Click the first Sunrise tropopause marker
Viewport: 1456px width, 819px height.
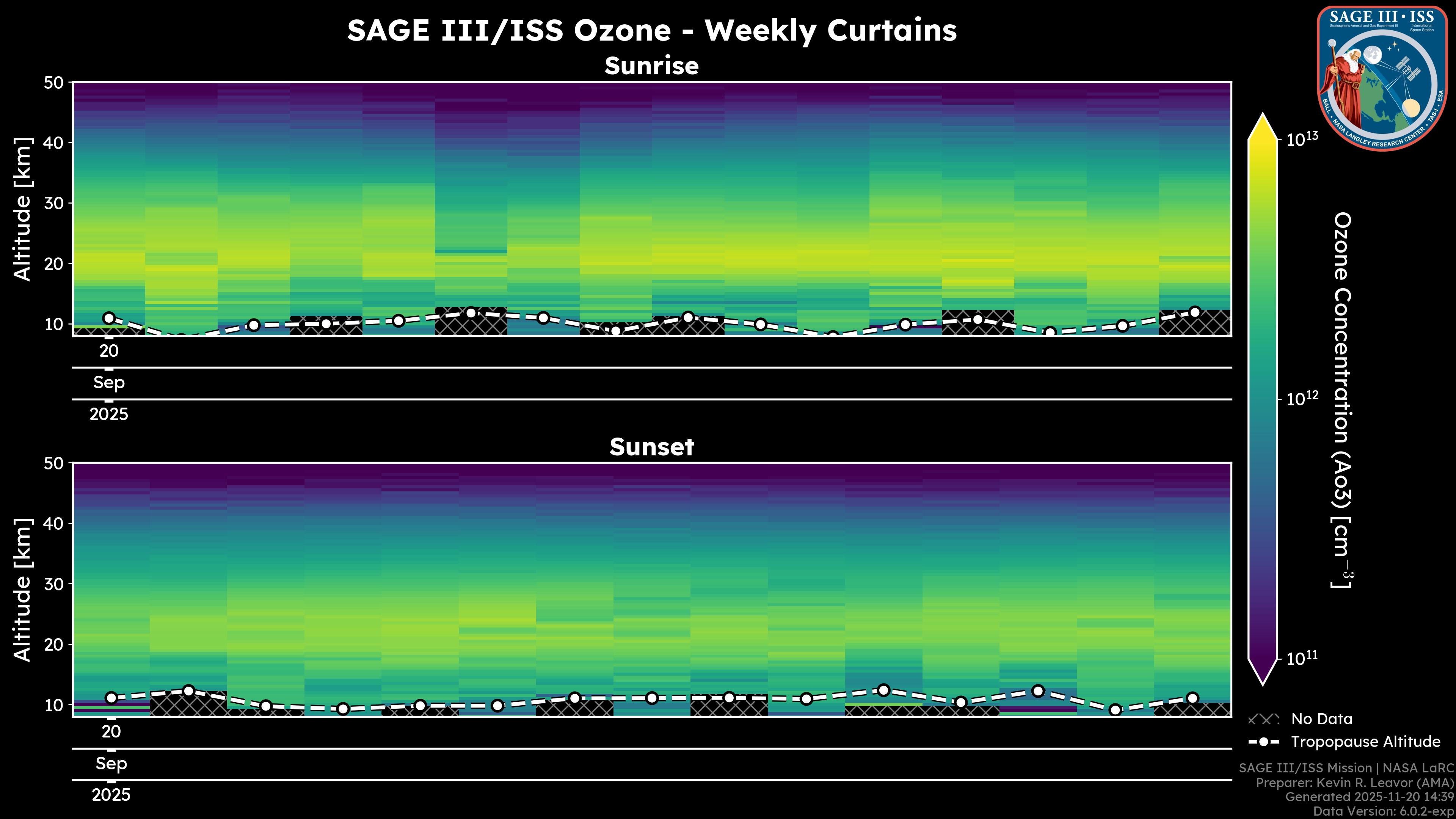(109, 318)
